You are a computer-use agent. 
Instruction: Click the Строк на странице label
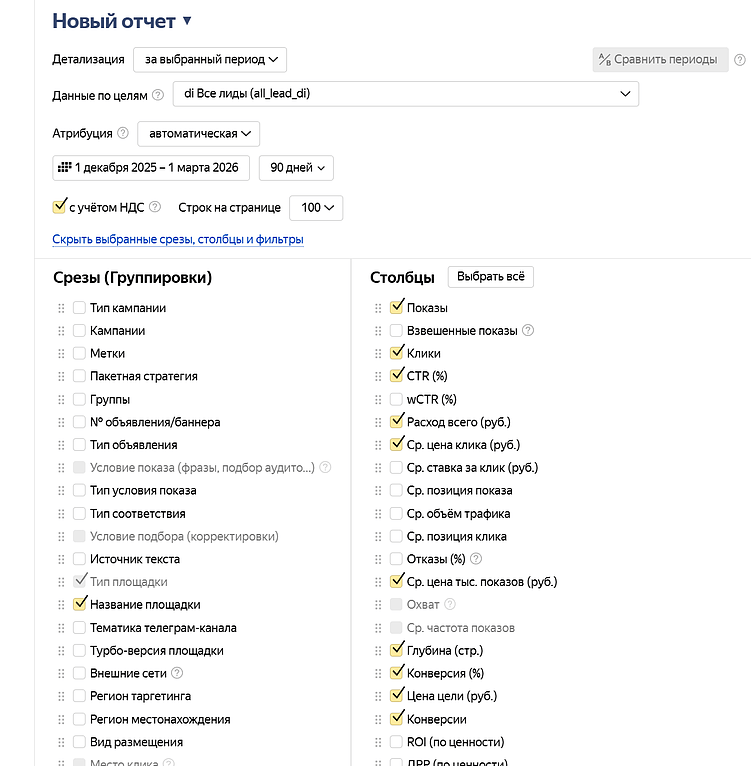(229, 208)
